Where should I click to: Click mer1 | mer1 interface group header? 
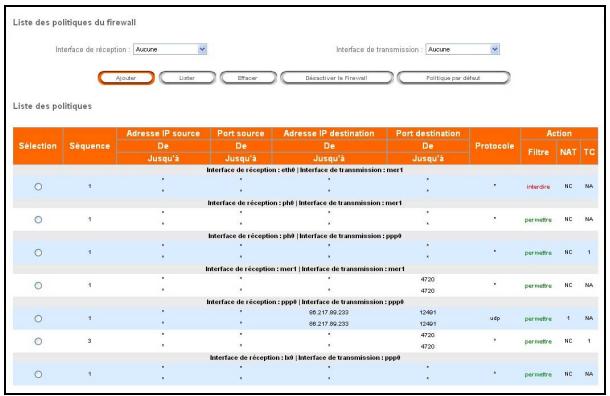click(x=305, y=269)
